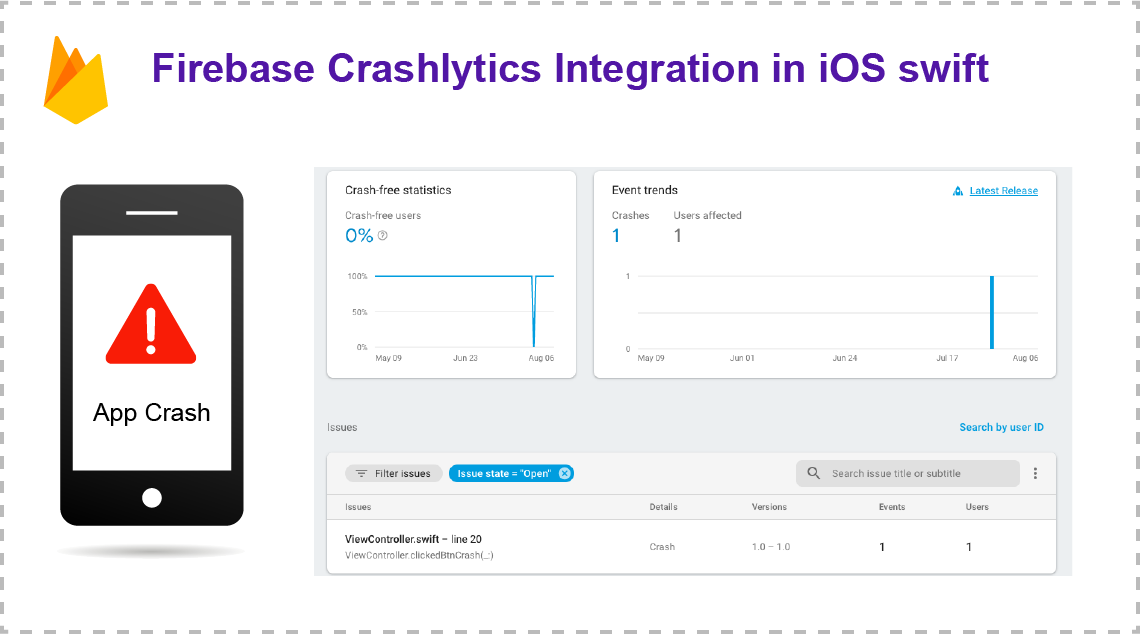The image size is (1141, 634).
Task: Click the crash dip in Crash-free statistics chart
Action: tap(533, 310)
